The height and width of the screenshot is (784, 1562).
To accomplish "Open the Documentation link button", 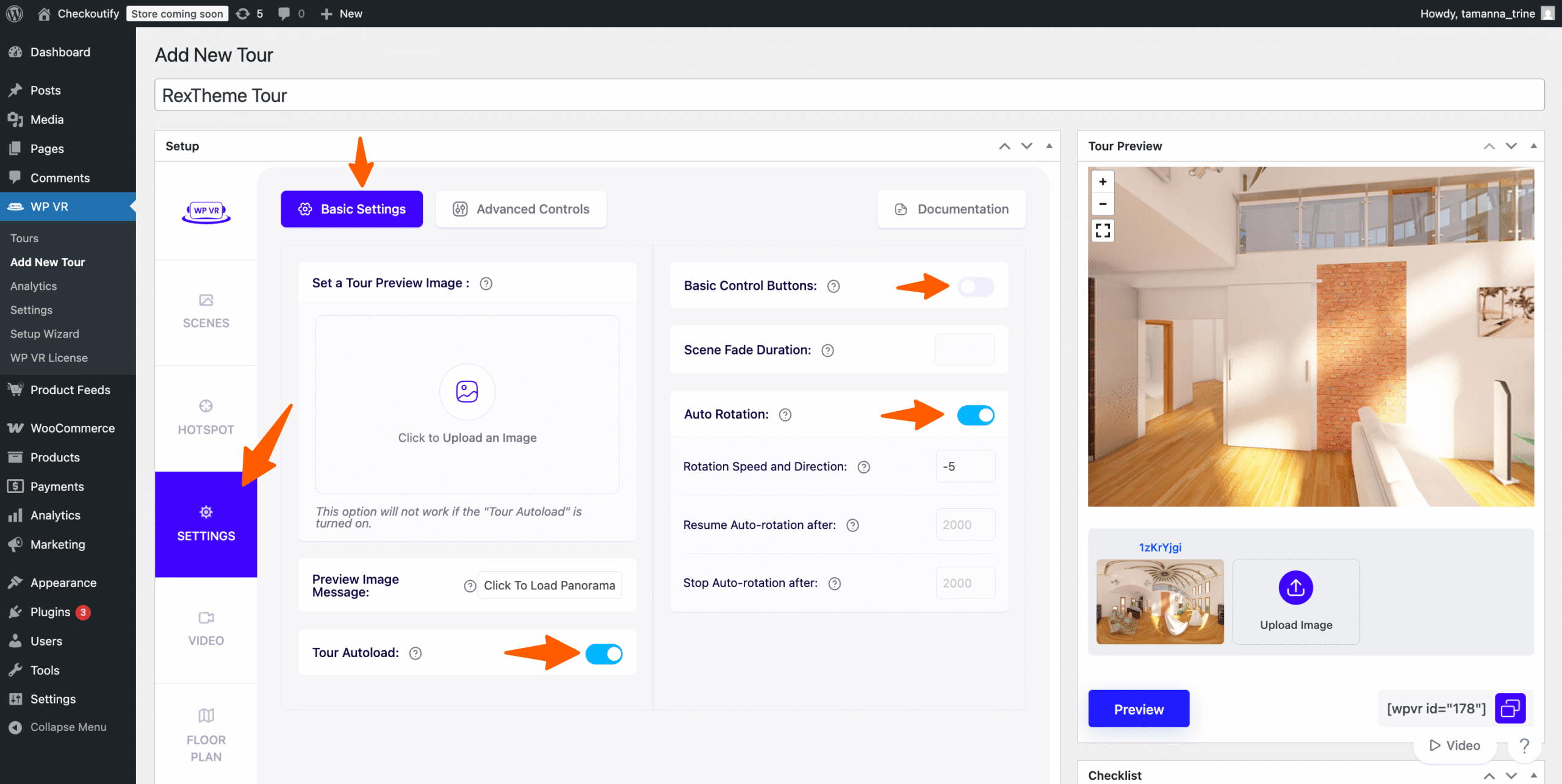I will pyautogui.click(x=951, y=209).
